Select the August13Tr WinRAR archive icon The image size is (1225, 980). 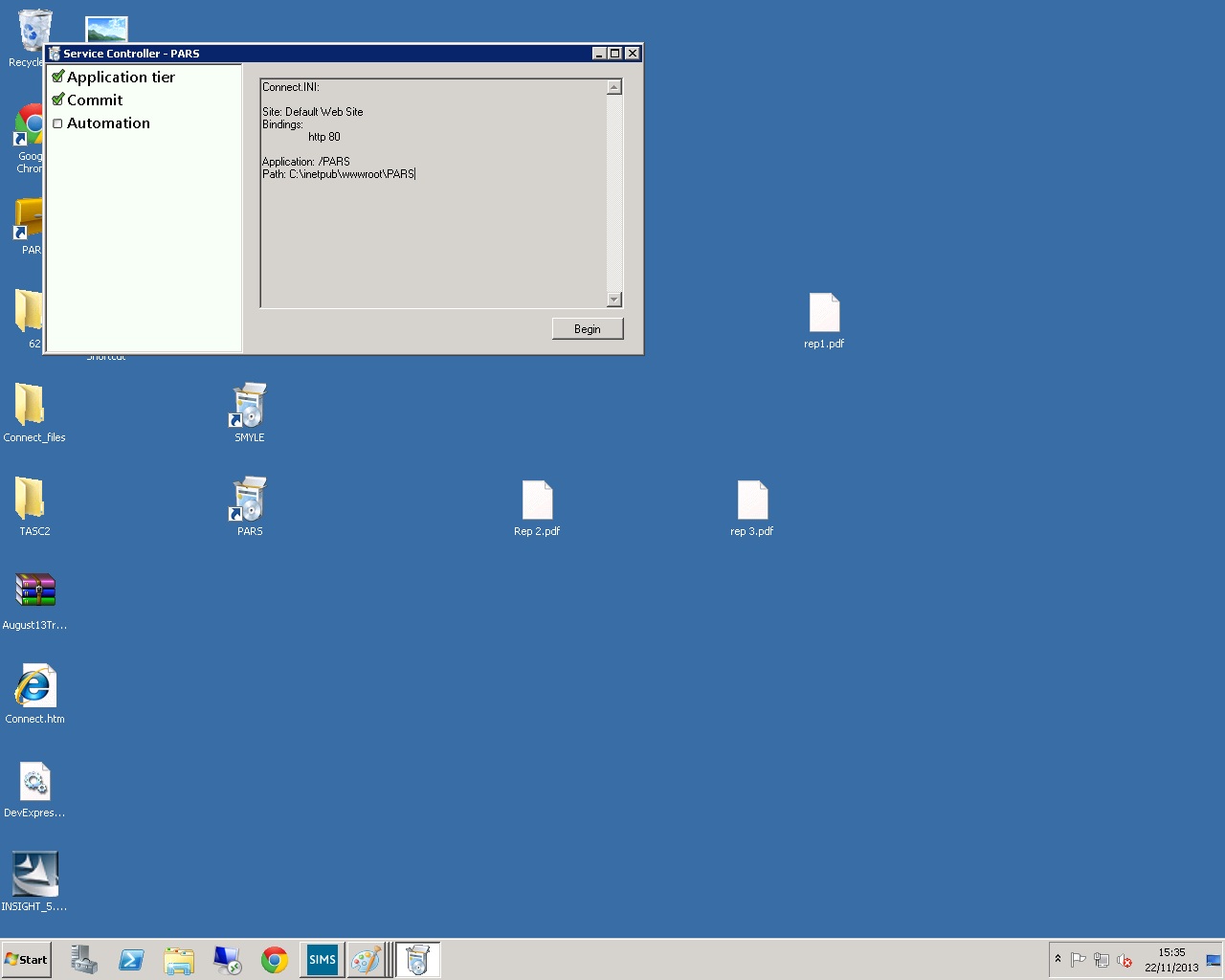[x=35, y=601]
